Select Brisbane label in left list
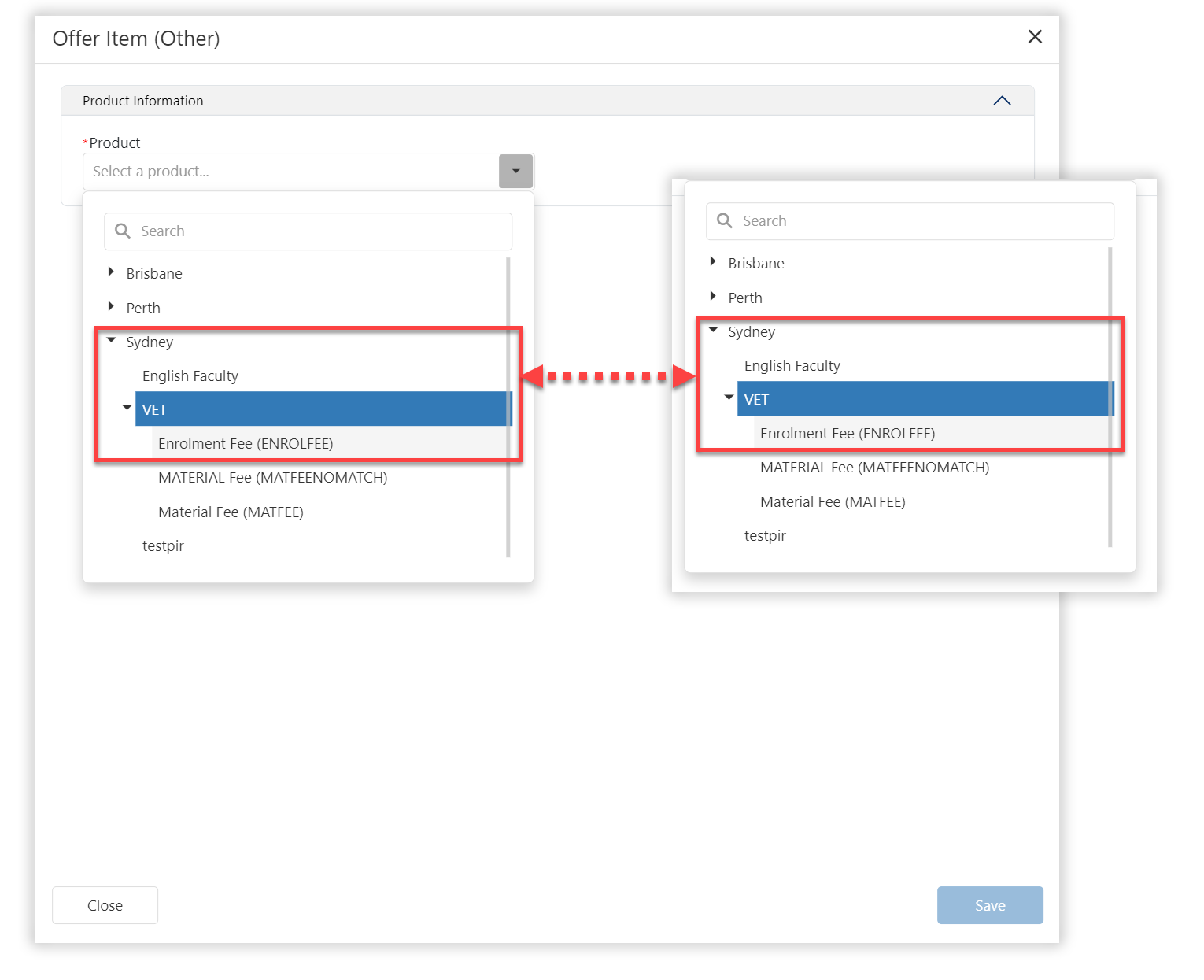The height and width of the screenshot is (980, 1204). (x=154, y=274)
